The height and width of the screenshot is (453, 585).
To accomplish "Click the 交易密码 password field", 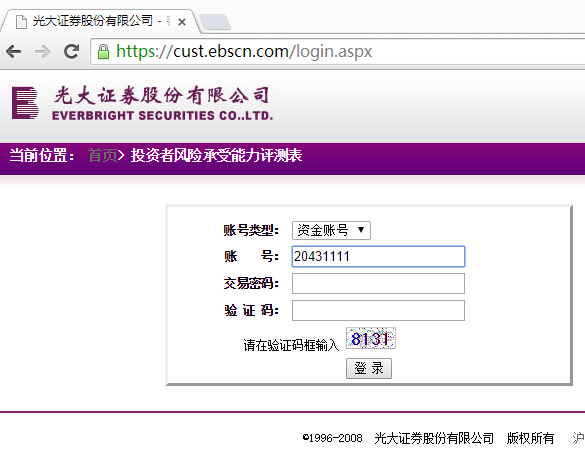I will (x=378, y=284).
